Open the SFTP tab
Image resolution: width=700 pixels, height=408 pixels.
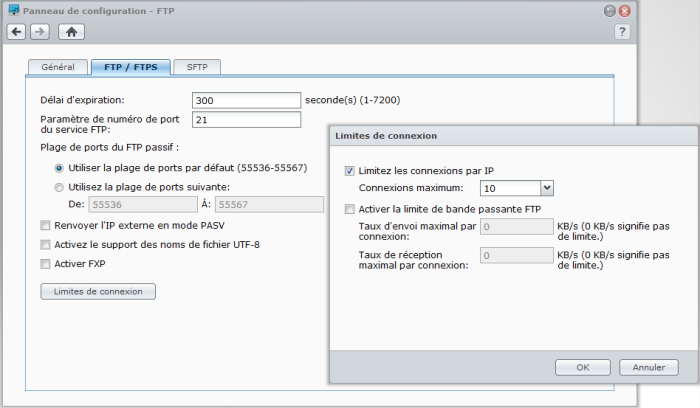pyautogui.click(x=196, y=67)
